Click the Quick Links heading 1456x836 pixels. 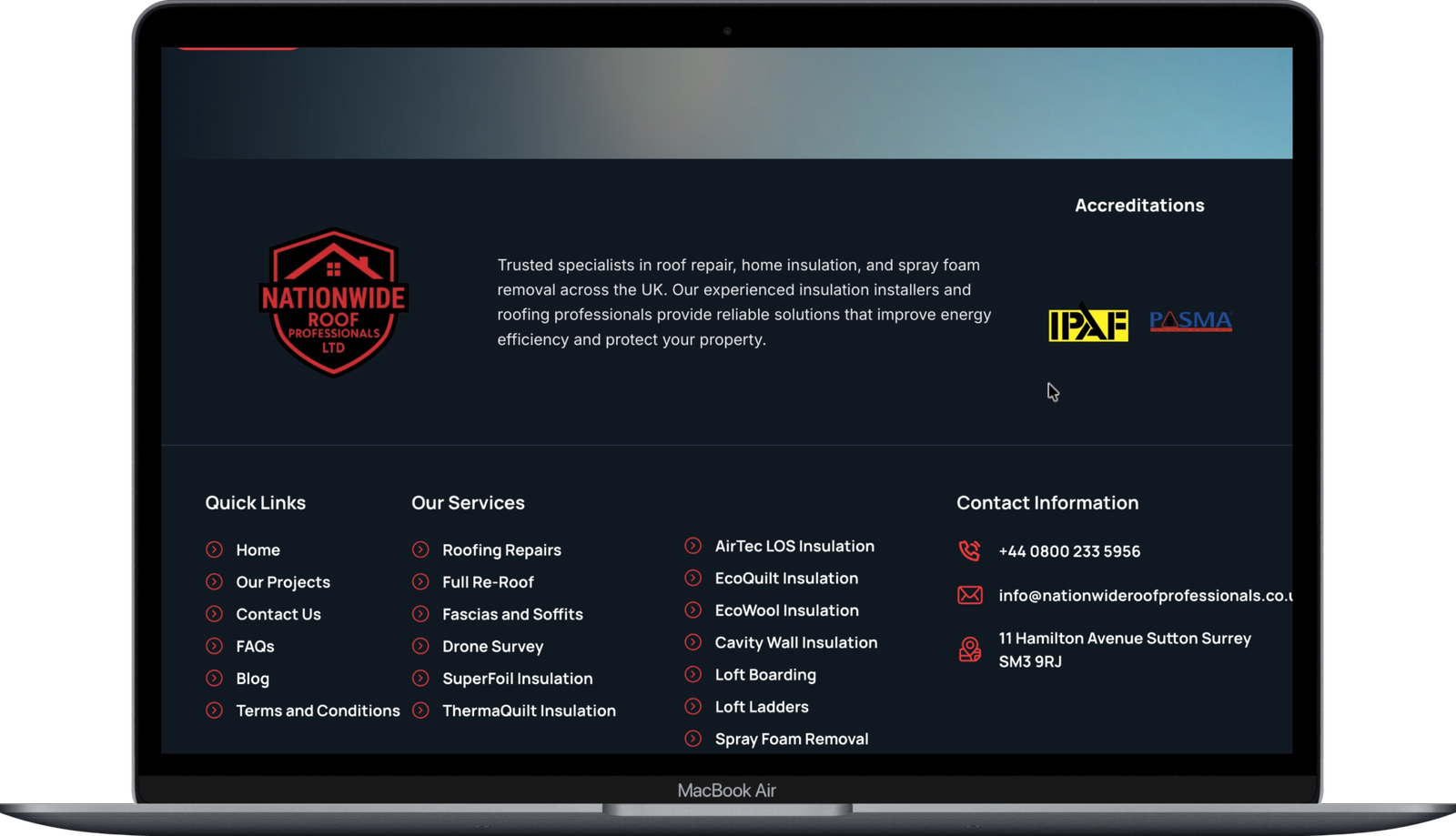pos(255,503)
